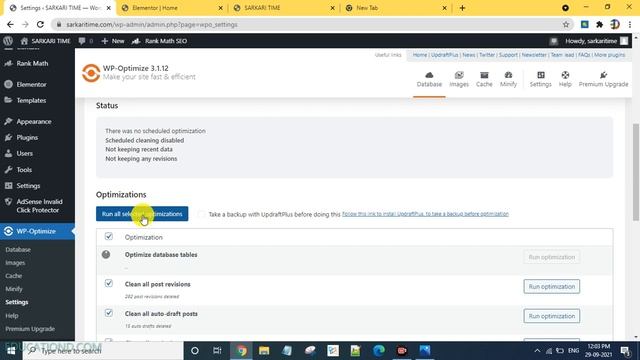
Task: Enable backup with UpdraftPlus checkbox
Action: tap(201, 214)
